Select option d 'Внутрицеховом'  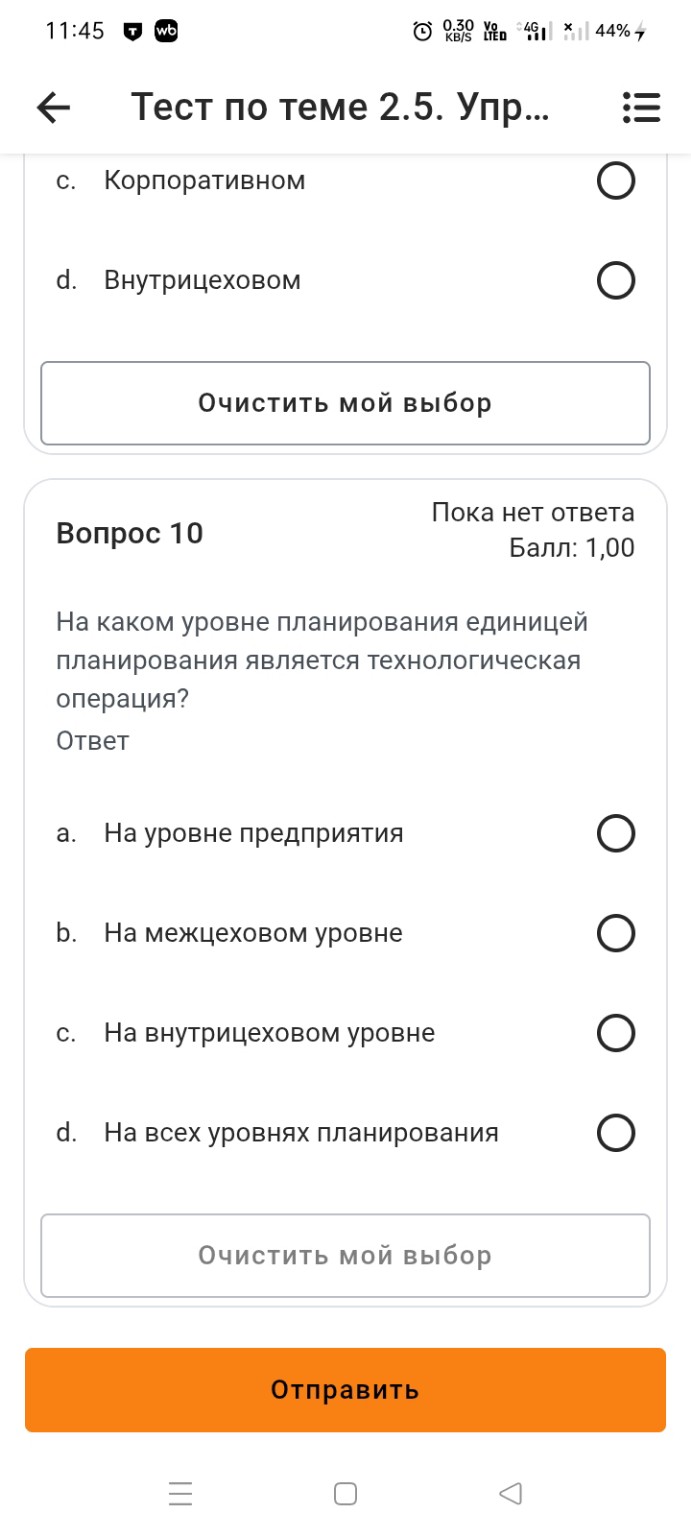(x=617, y=280)
